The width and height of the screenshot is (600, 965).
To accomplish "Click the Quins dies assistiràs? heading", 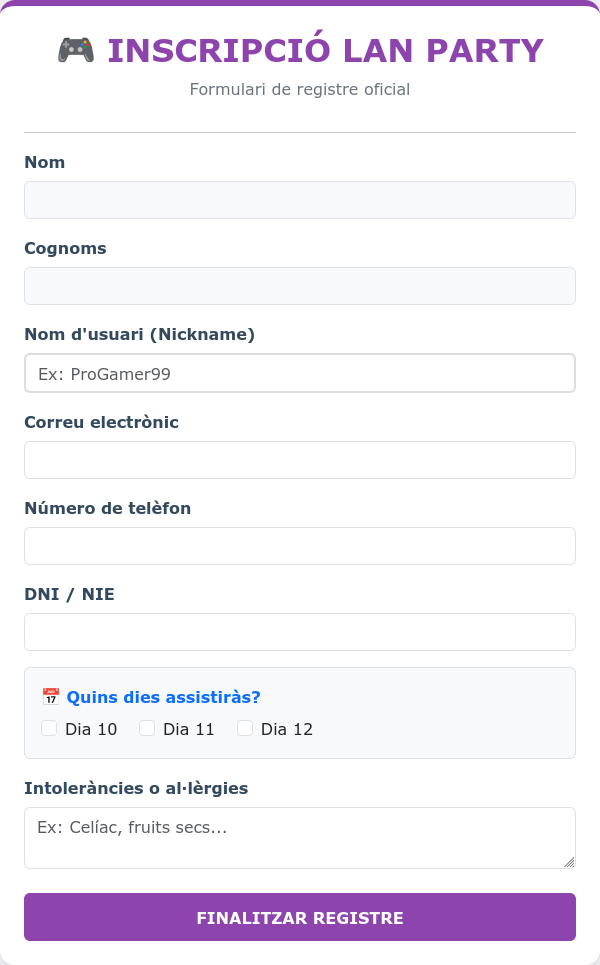I will click(x=163, y=698).
